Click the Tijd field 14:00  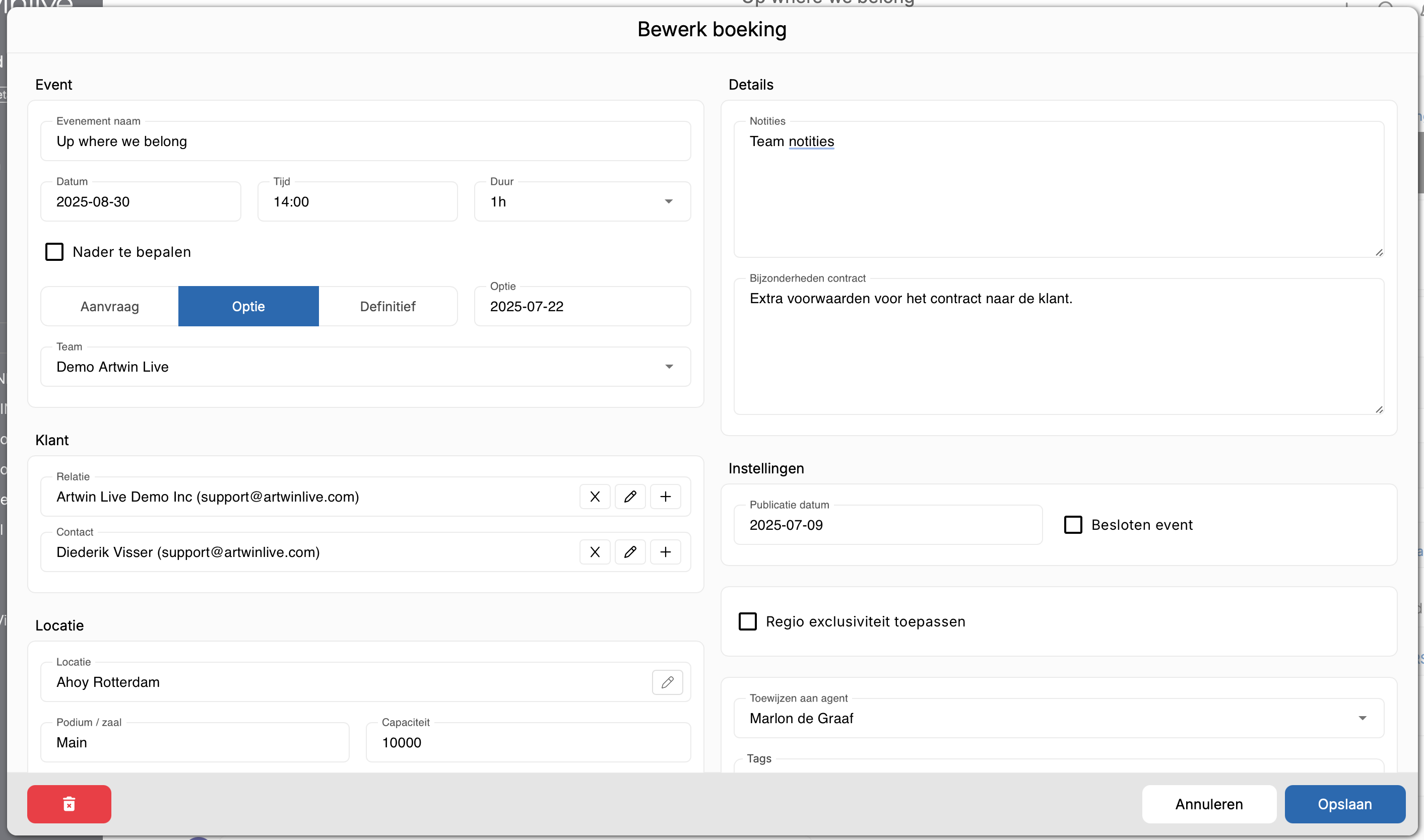(358, 201)
